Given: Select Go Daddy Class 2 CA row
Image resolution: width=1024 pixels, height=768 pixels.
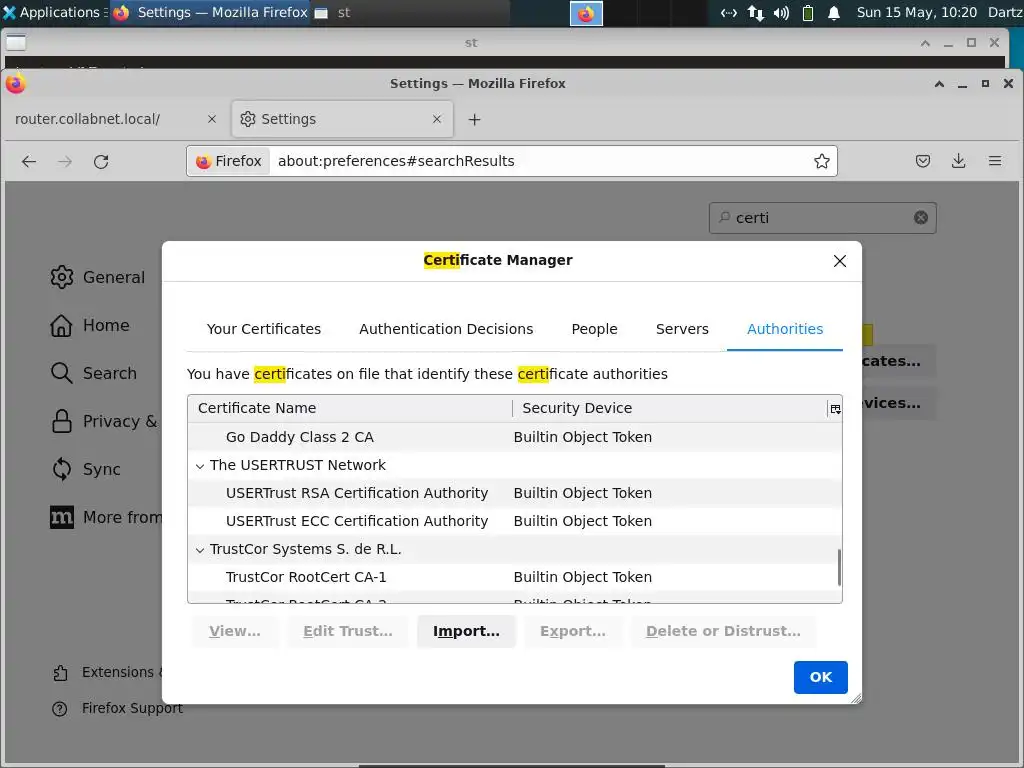Looking at the screenshot, I should click(x=515, y=437).
